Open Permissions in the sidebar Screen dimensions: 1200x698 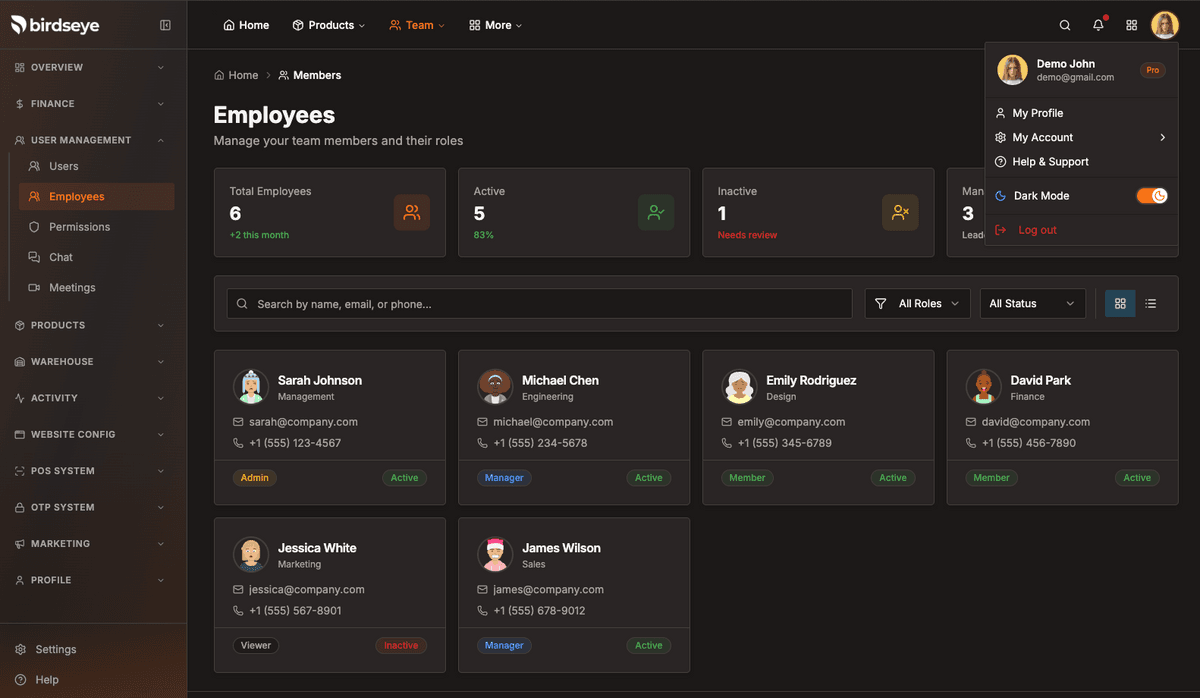[x=79, y=227]
